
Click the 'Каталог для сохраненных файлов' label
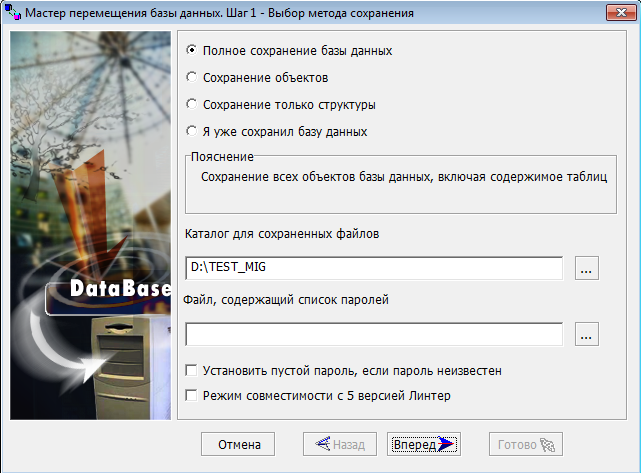[x=282, y=234]
